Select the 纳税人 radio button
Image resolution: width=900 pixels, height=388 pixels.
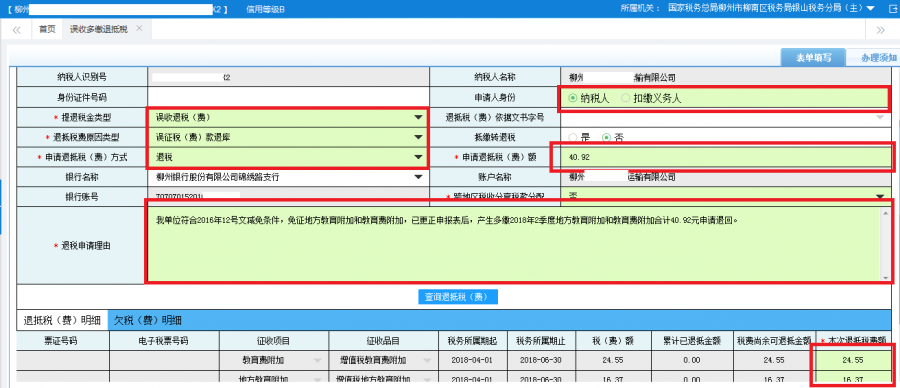pyautogui.click(x=573, y=98)
